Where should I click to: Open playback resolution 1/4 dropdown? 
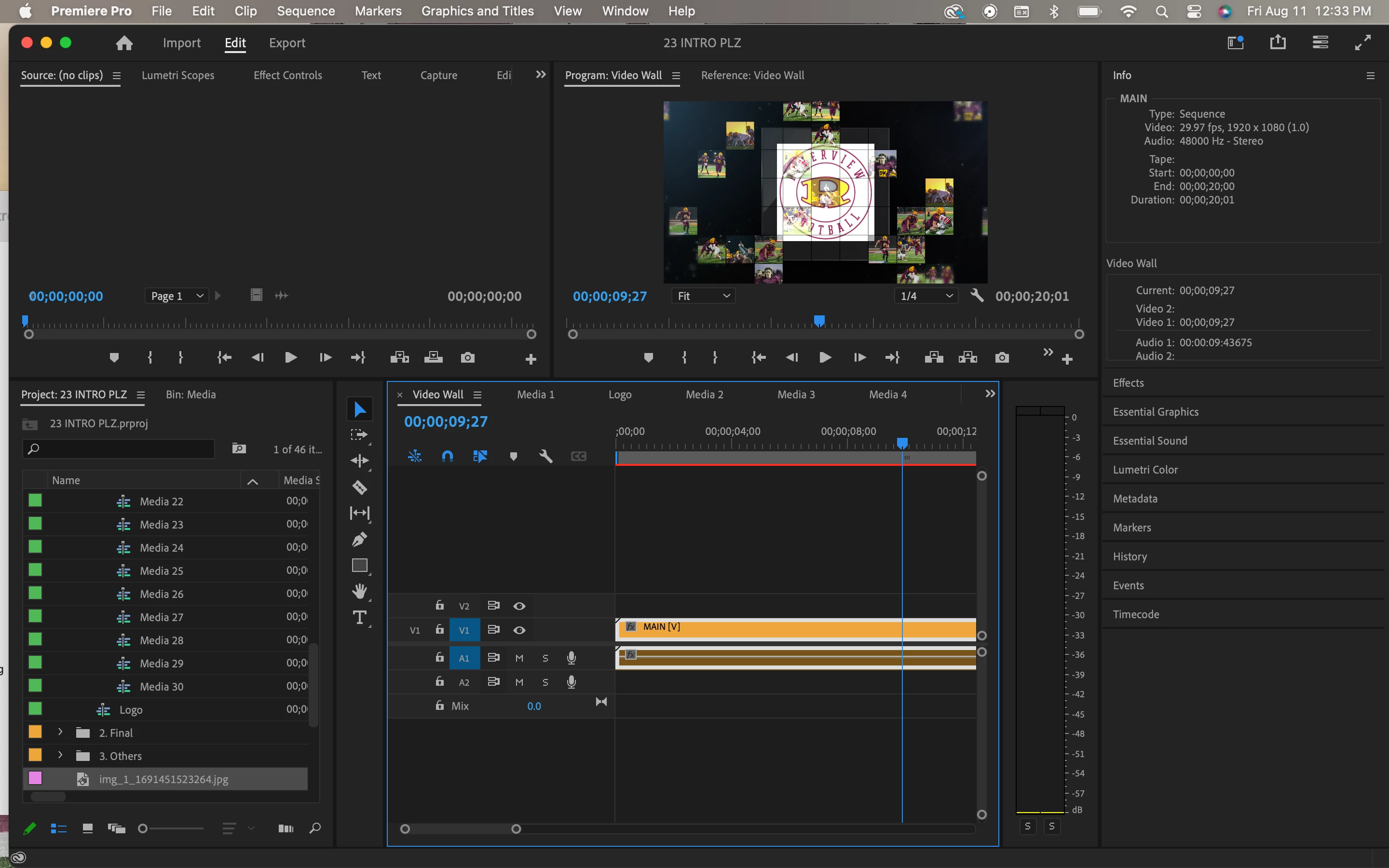(925, 296)
